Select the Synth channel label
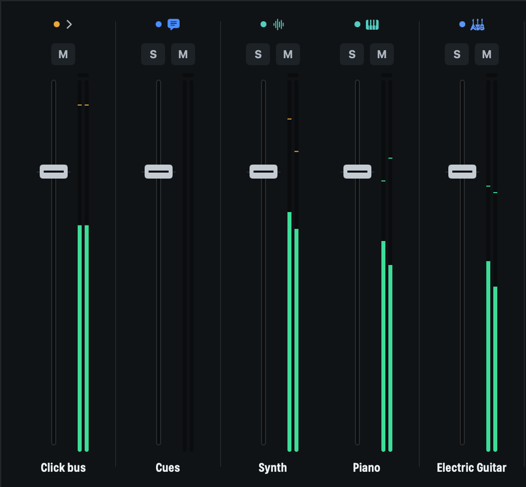Viewport: 526px width, 487px height. (x=273, y=468)
